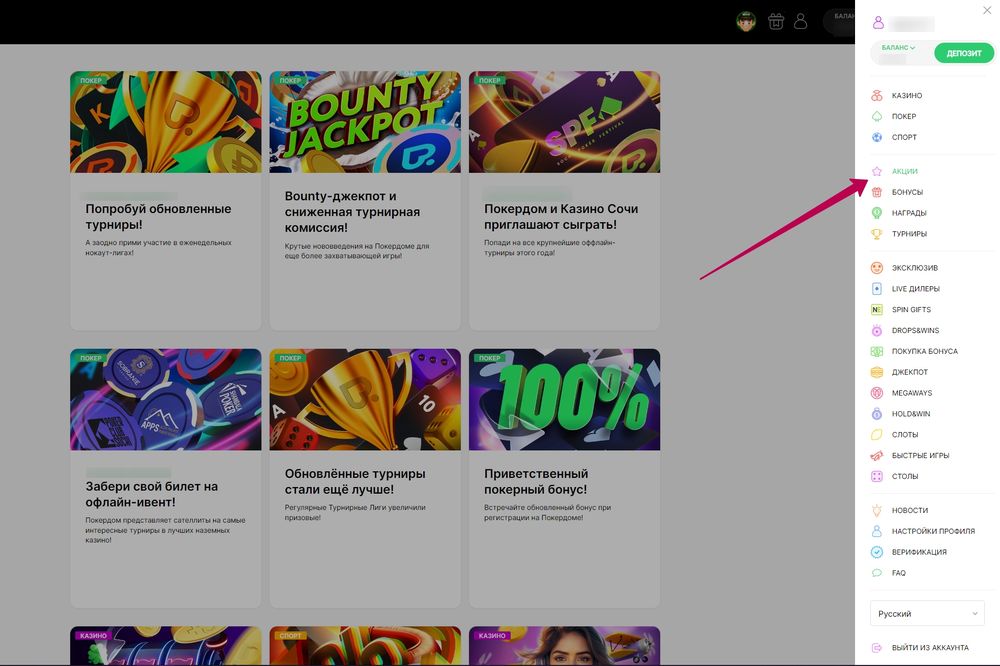Select Live дилеры menu entry
Image resolution: width=1000 pixels, height=666 pixels.
tap(915, 289)
